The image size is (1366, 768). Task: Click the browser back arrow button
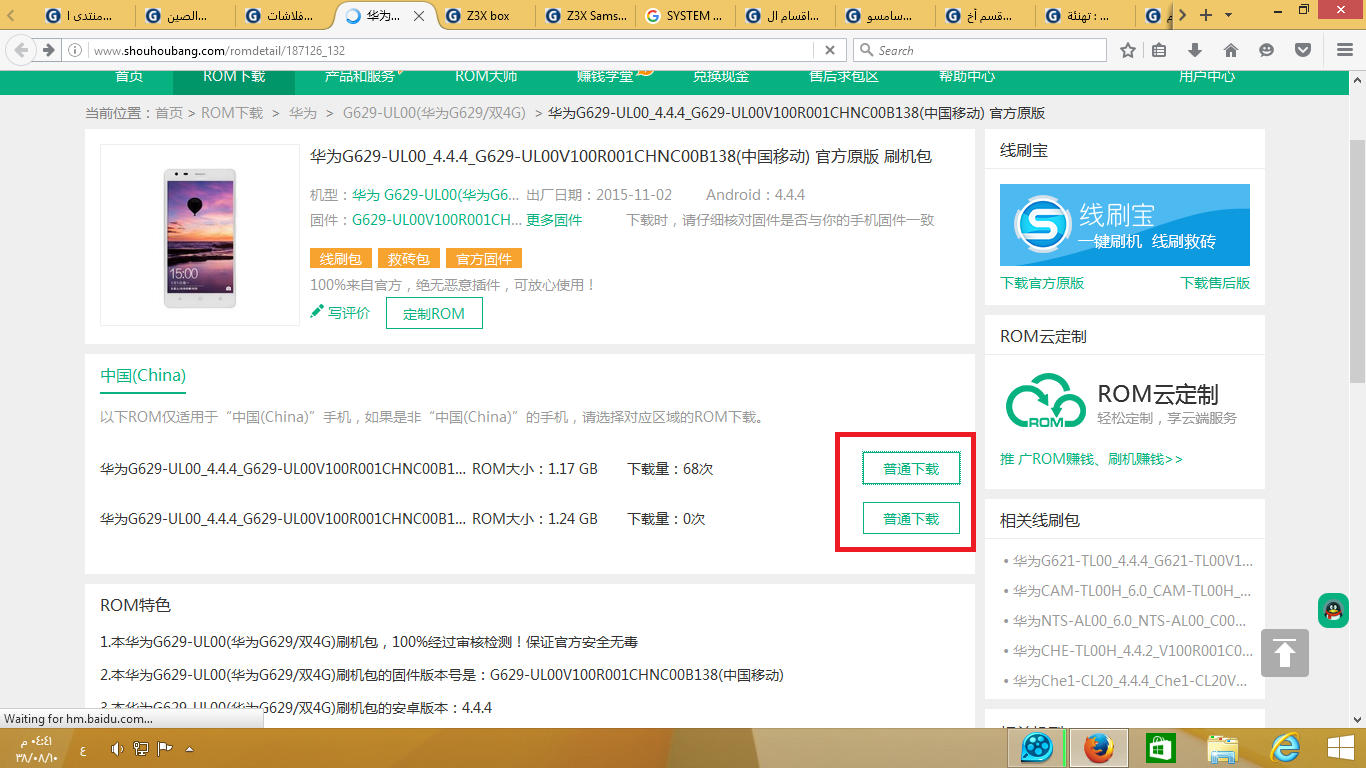[19, 50]
